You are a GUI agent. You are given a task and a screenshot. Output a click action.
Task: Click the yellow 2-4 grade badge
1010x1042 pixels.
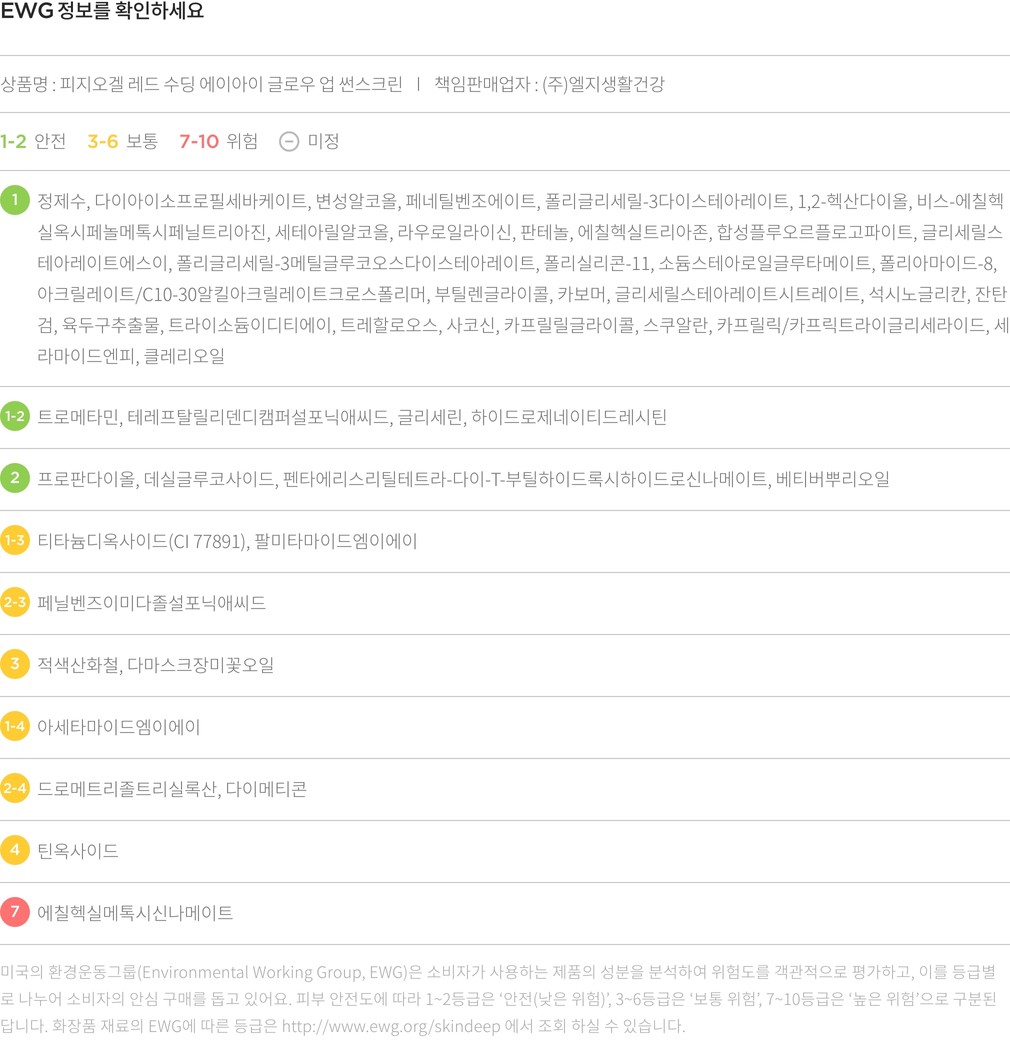15,788
